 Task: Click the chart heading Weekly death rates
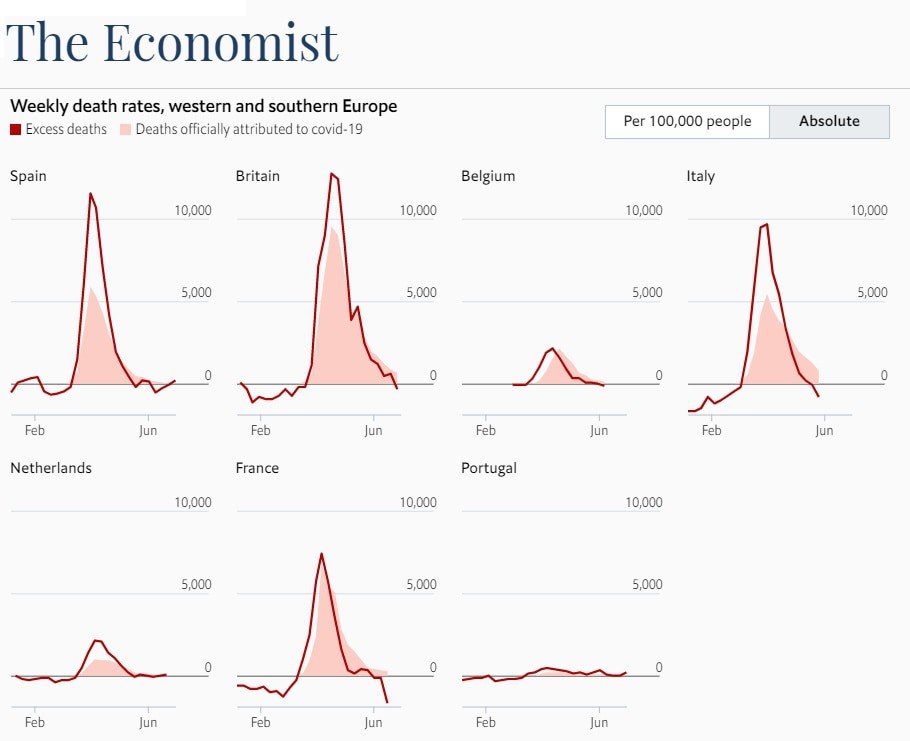[x=203, y=106]
